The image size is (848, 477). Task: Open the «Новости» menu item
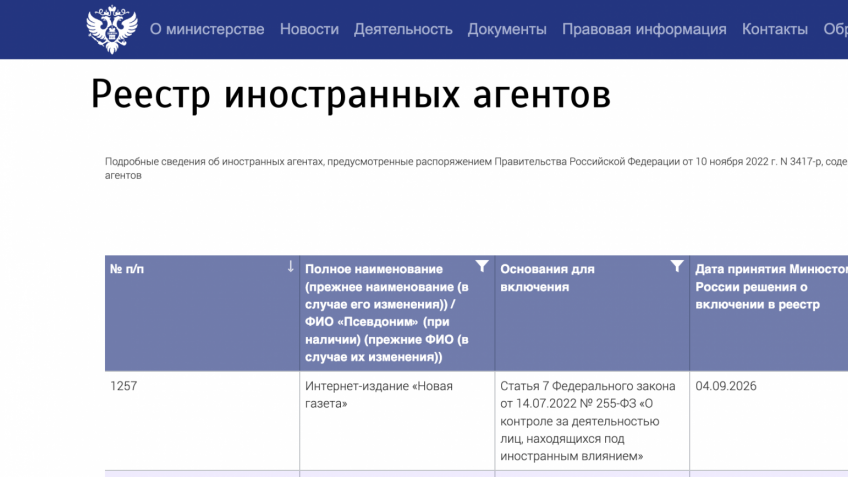[x=309, y=29]
